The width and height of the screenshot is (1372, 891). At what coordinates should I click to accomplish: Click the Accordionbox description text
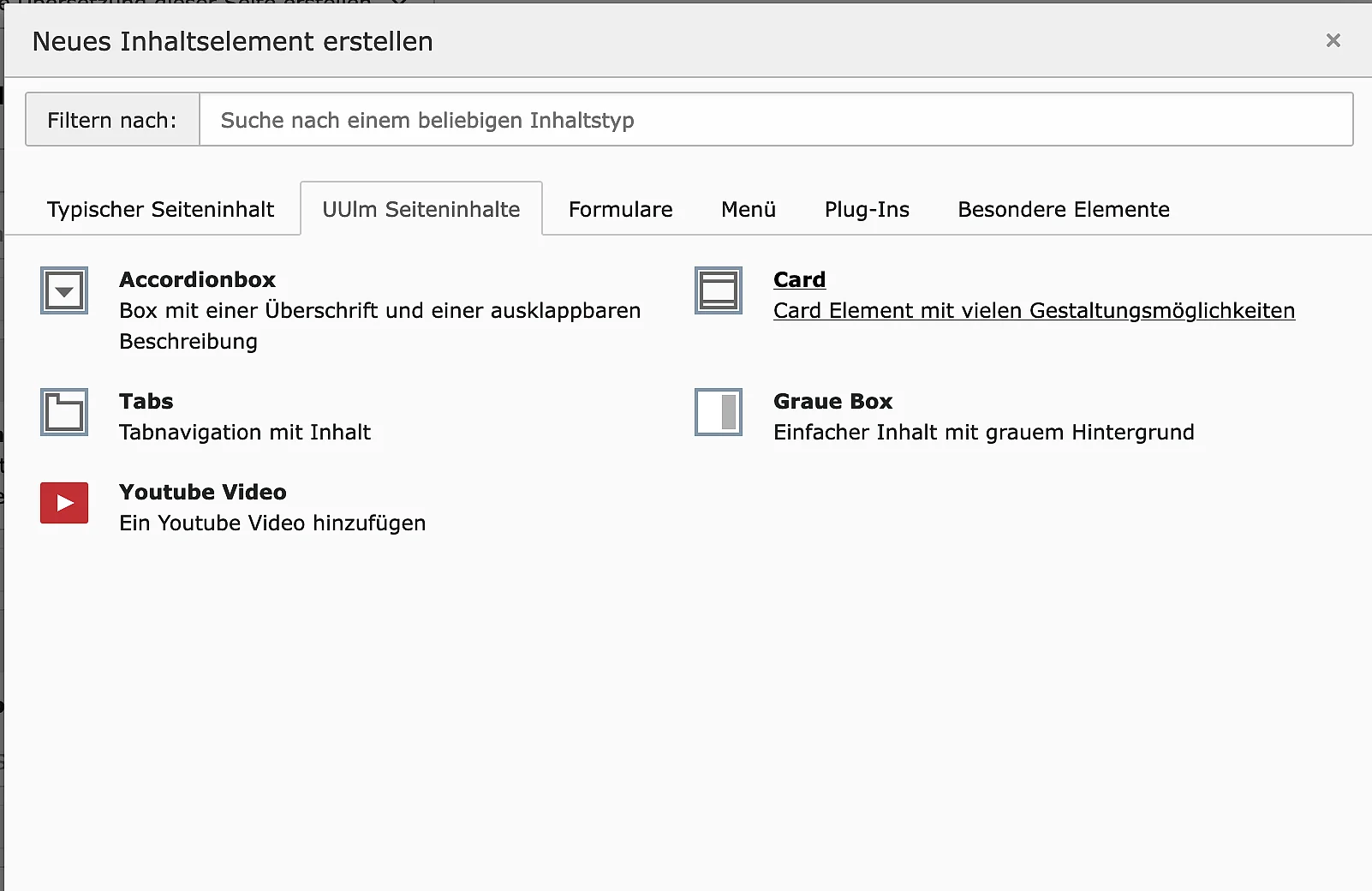point(379,326)
